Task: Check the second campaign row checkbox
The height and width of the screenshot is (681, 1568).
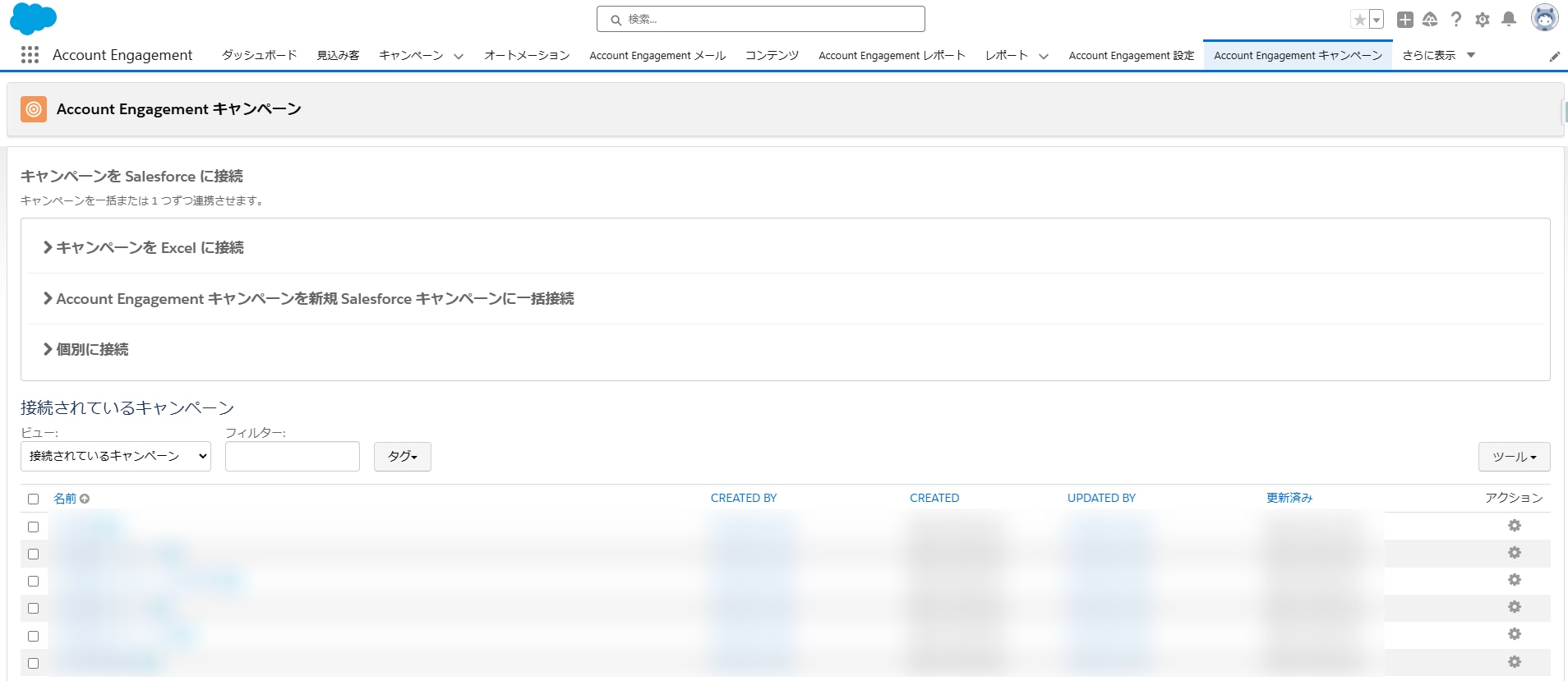Action: point(33,554)
